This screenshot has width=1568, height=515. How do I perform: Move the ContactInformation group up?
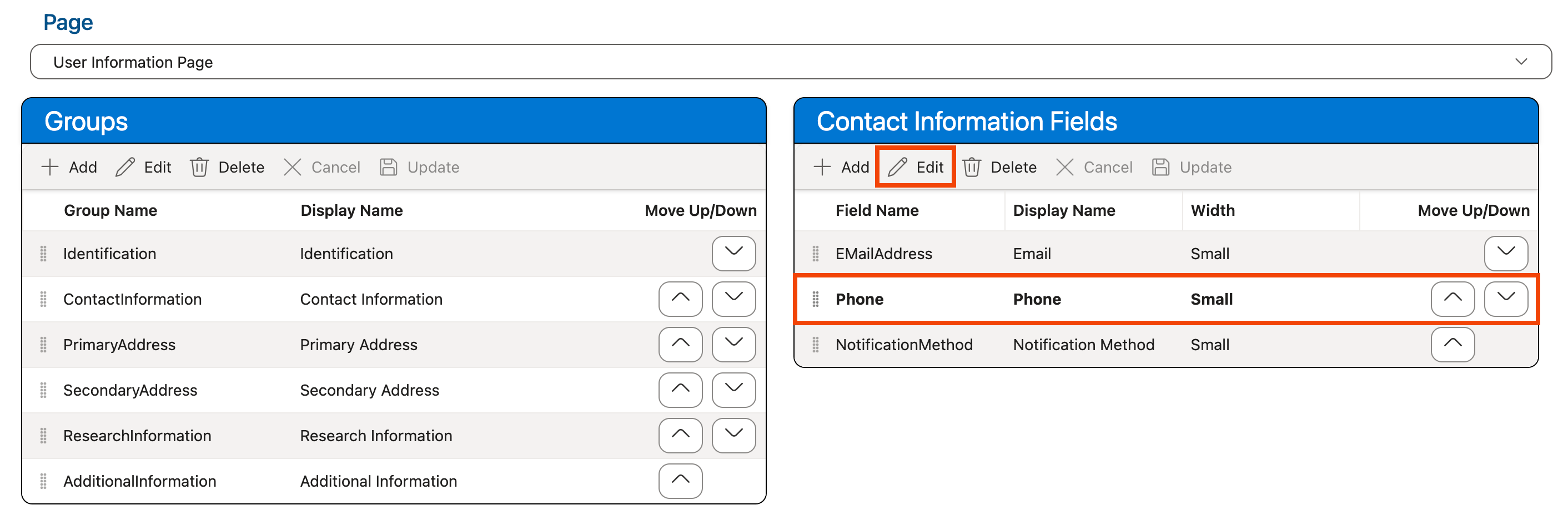(680, 299)
